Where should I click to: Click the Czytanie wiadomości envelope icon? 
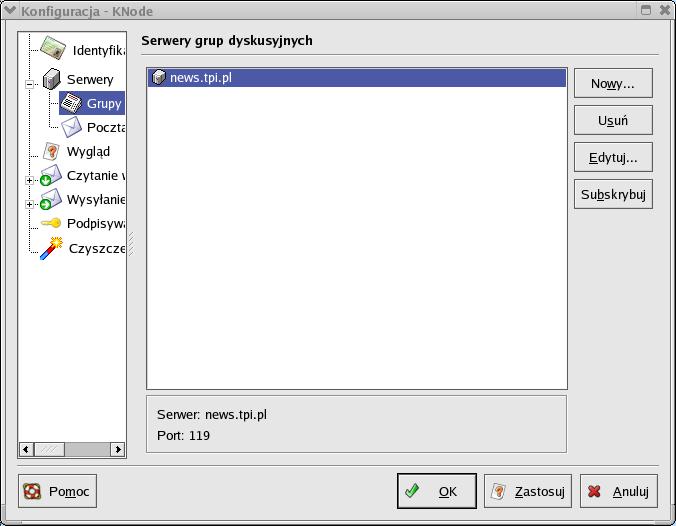pyautogui.click(x=52, y=176)
